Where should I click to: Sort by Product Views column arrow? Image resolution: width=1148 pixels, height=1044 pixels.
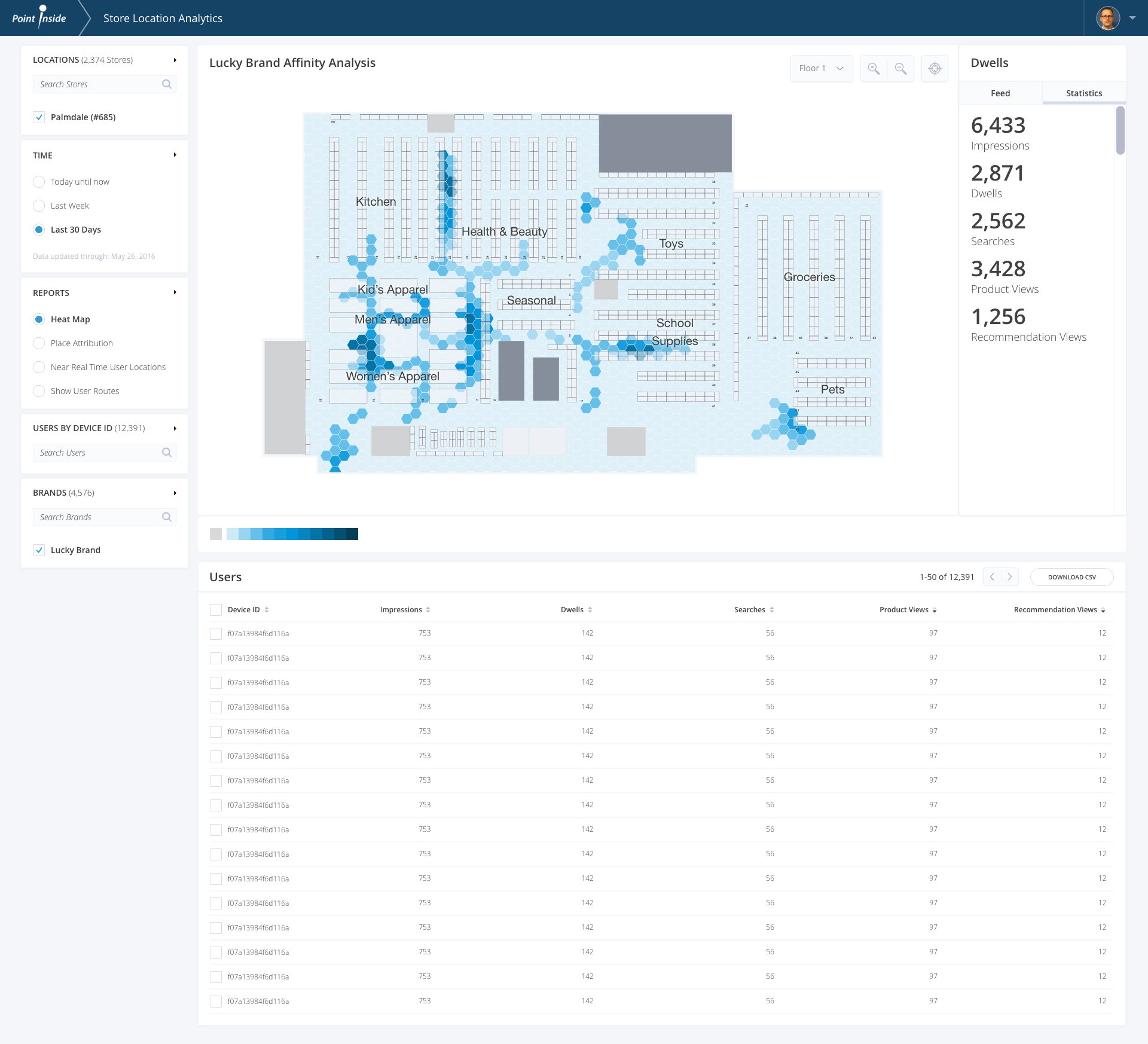click(x=935, y=610)
